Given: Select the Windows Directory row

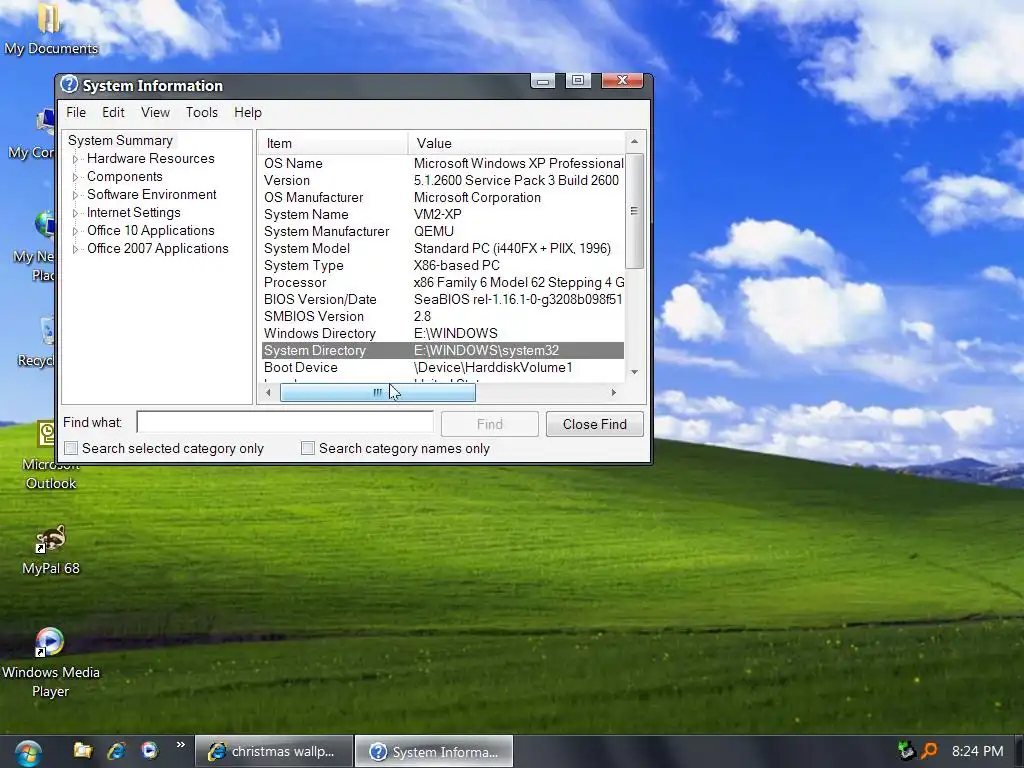Looking at the screenshot, I should click(443, 333).
